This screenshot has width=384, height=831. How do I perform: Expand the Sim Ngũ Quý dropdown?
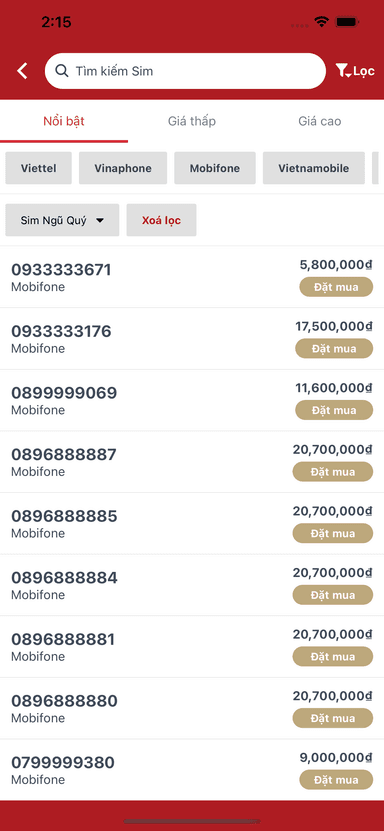click(x=62, y=220)
